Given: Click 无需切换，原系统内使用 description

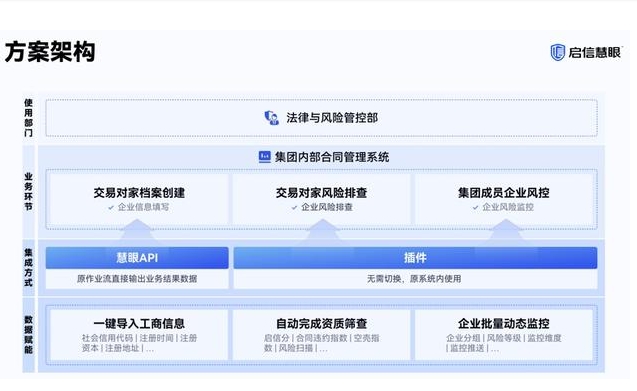Looking at the screenshot, I should 414,279.
